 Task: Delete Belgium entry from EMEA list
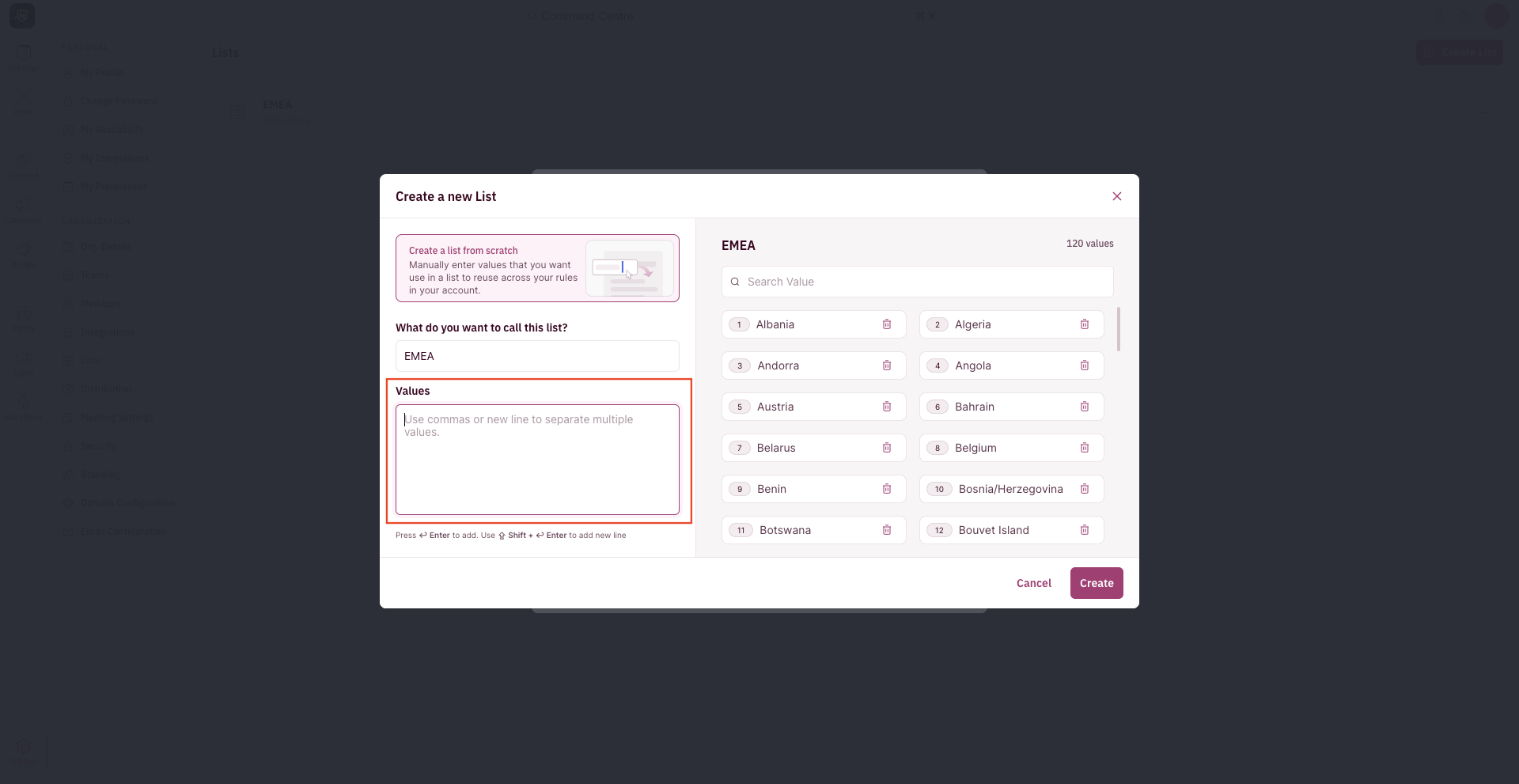(1085, 448)
